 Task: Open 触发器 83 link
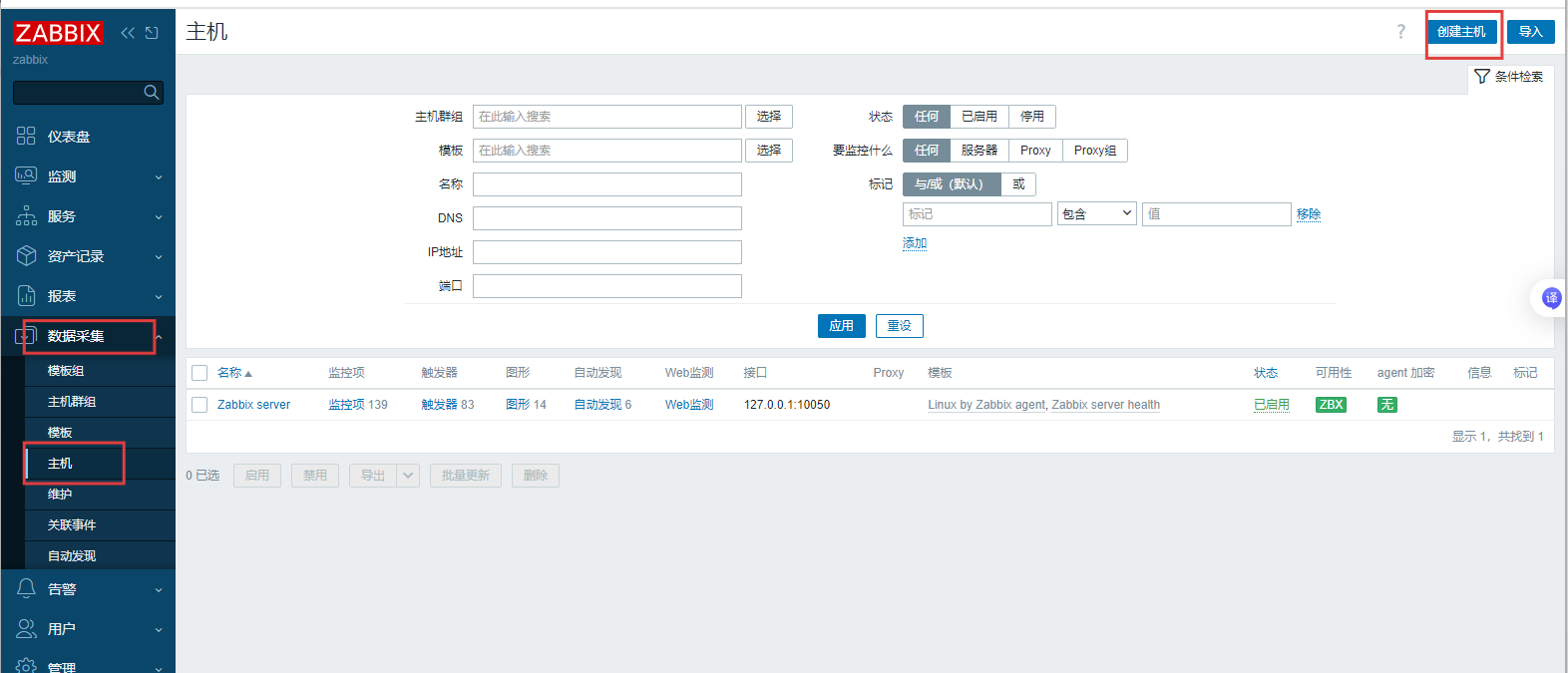coord(448,405)
